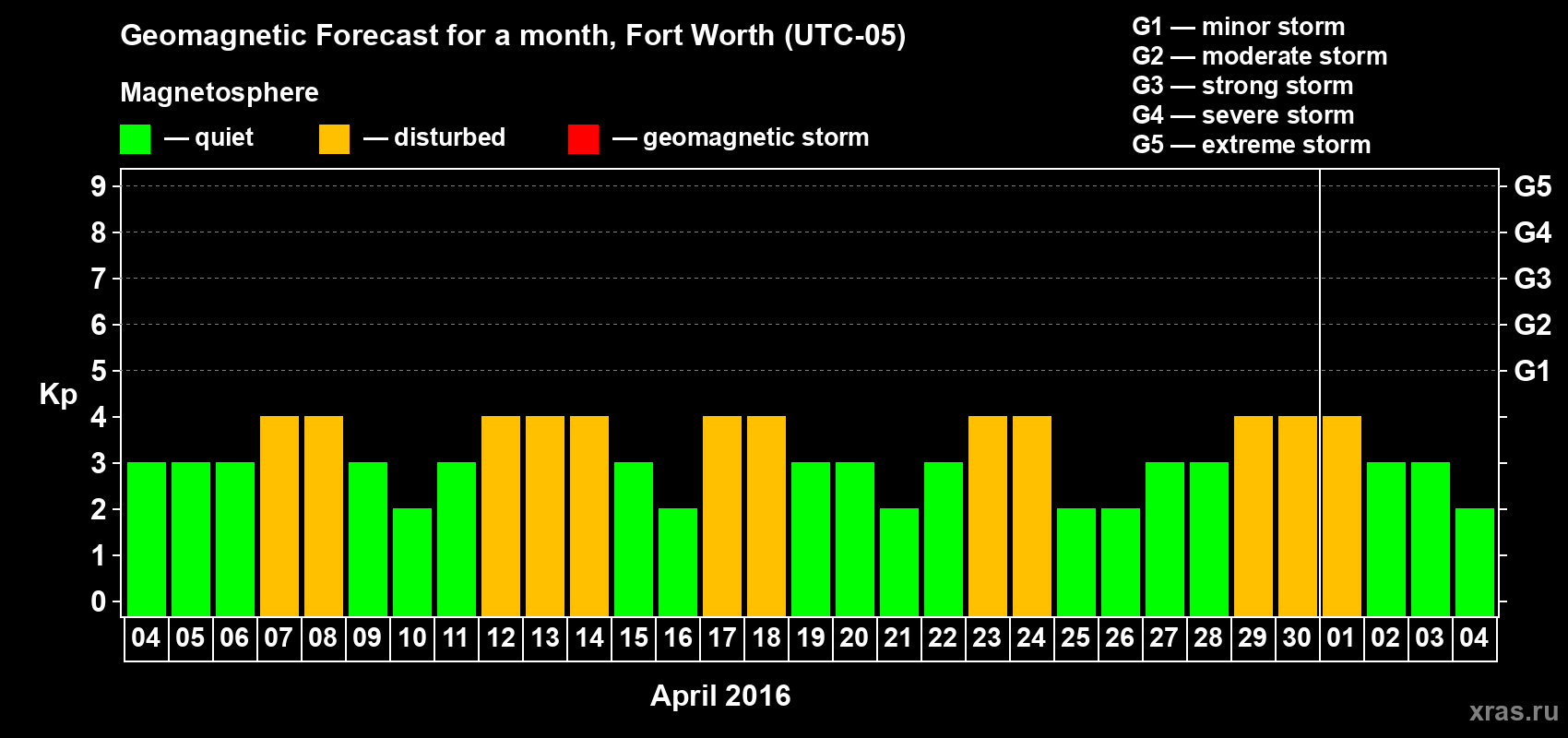The width and height of the screenshot is (1568, 738).
Task: Click the date label 12
Action: click(501, 638)
